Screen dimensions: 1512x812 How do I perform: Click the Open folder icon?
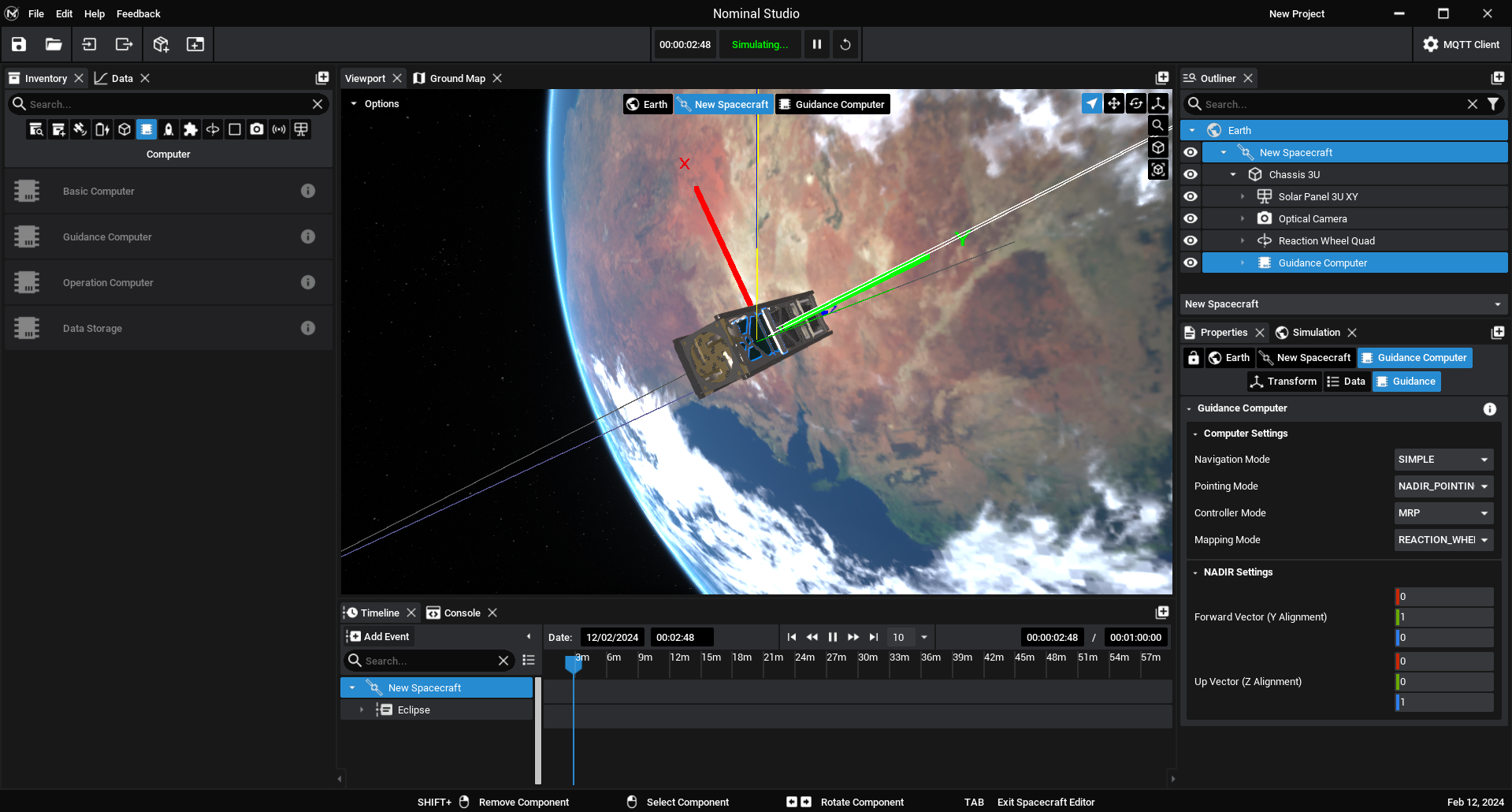54,44
